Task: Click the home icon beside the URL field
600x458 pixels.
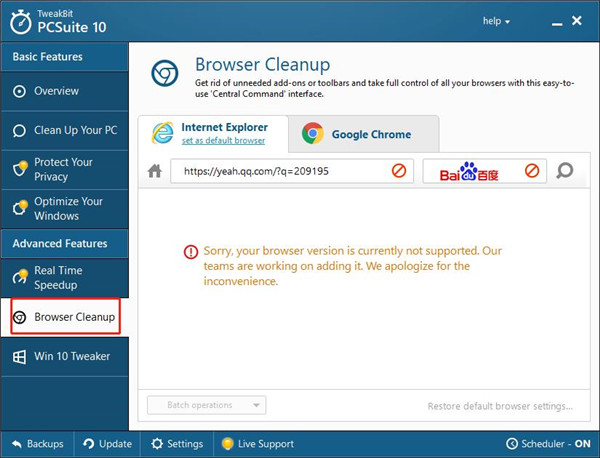Action: click(154, 171)
